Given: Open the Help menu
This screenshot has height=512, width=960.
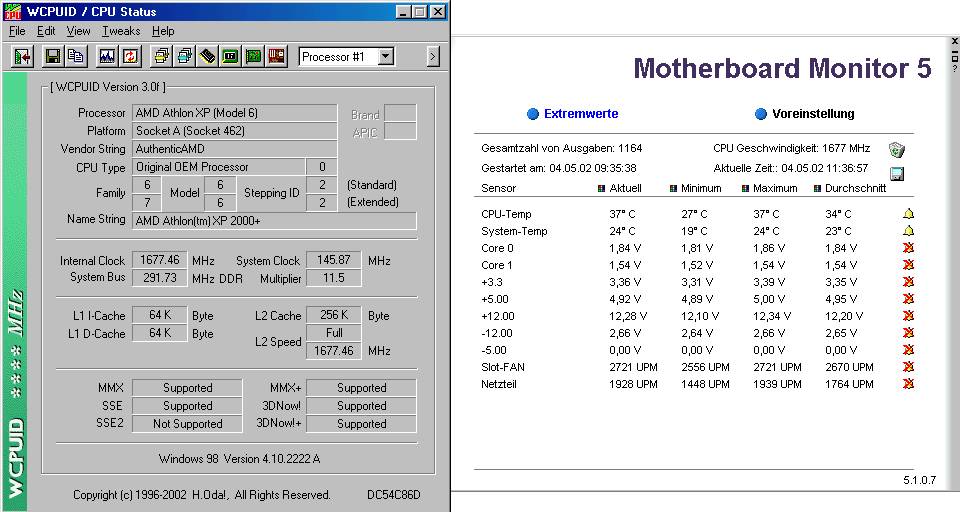Looking at the screenshot, I should pos(163,31).
